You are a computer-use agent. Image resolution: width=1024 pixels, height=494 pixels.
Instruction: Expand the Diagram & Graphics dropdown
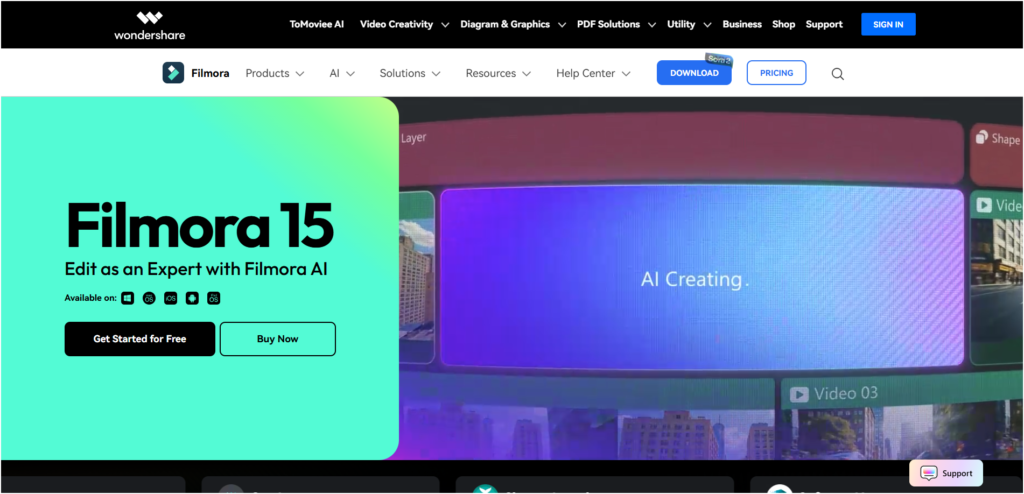(513, 24)
